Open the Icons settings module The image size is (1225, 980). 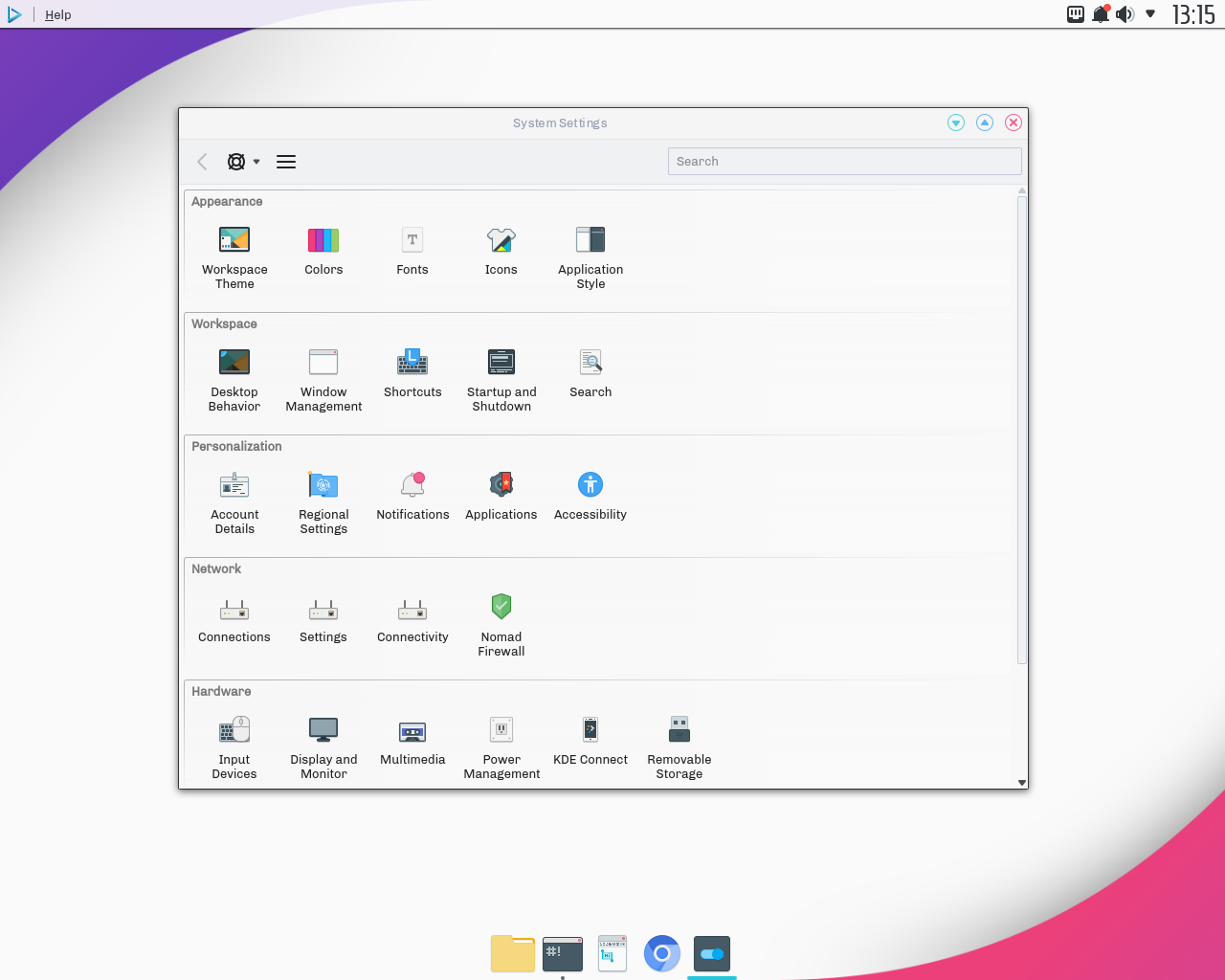click(501, 250)
